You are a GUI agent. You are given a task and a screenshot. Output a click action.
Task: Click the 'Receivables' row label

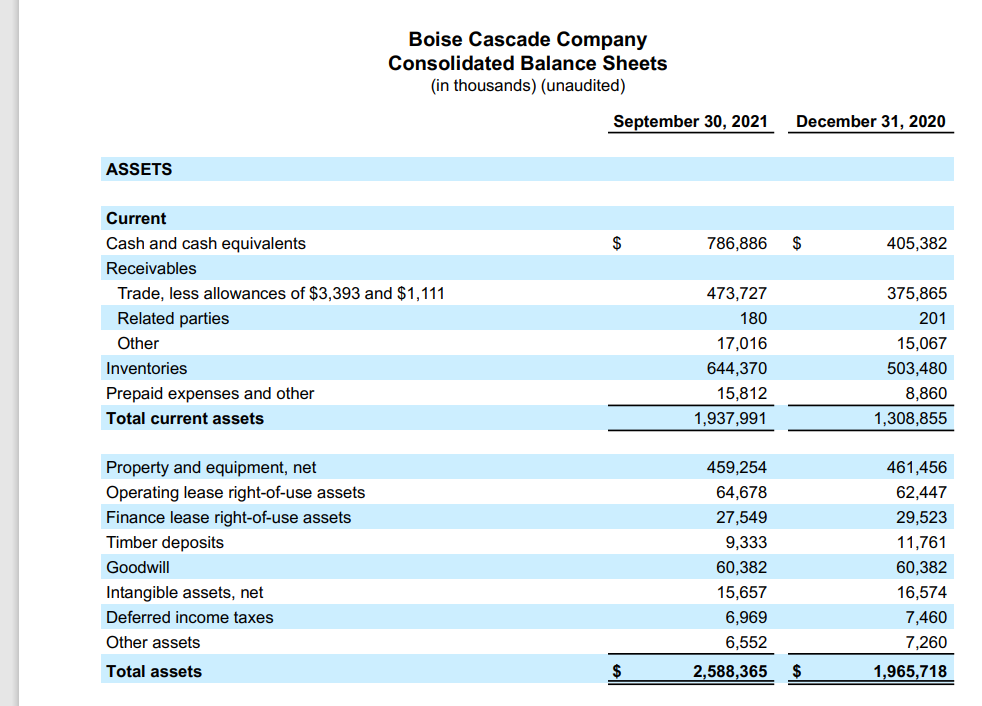(x=151, y=268)
